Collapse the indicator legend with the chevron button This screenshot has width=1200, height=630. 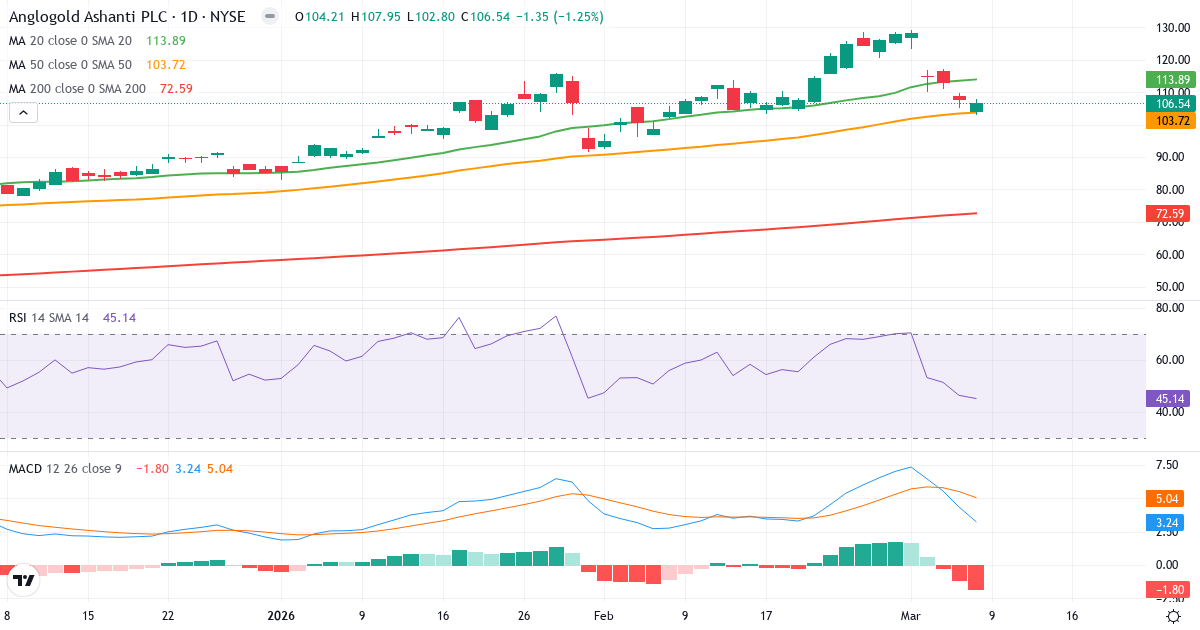[22, 112]
